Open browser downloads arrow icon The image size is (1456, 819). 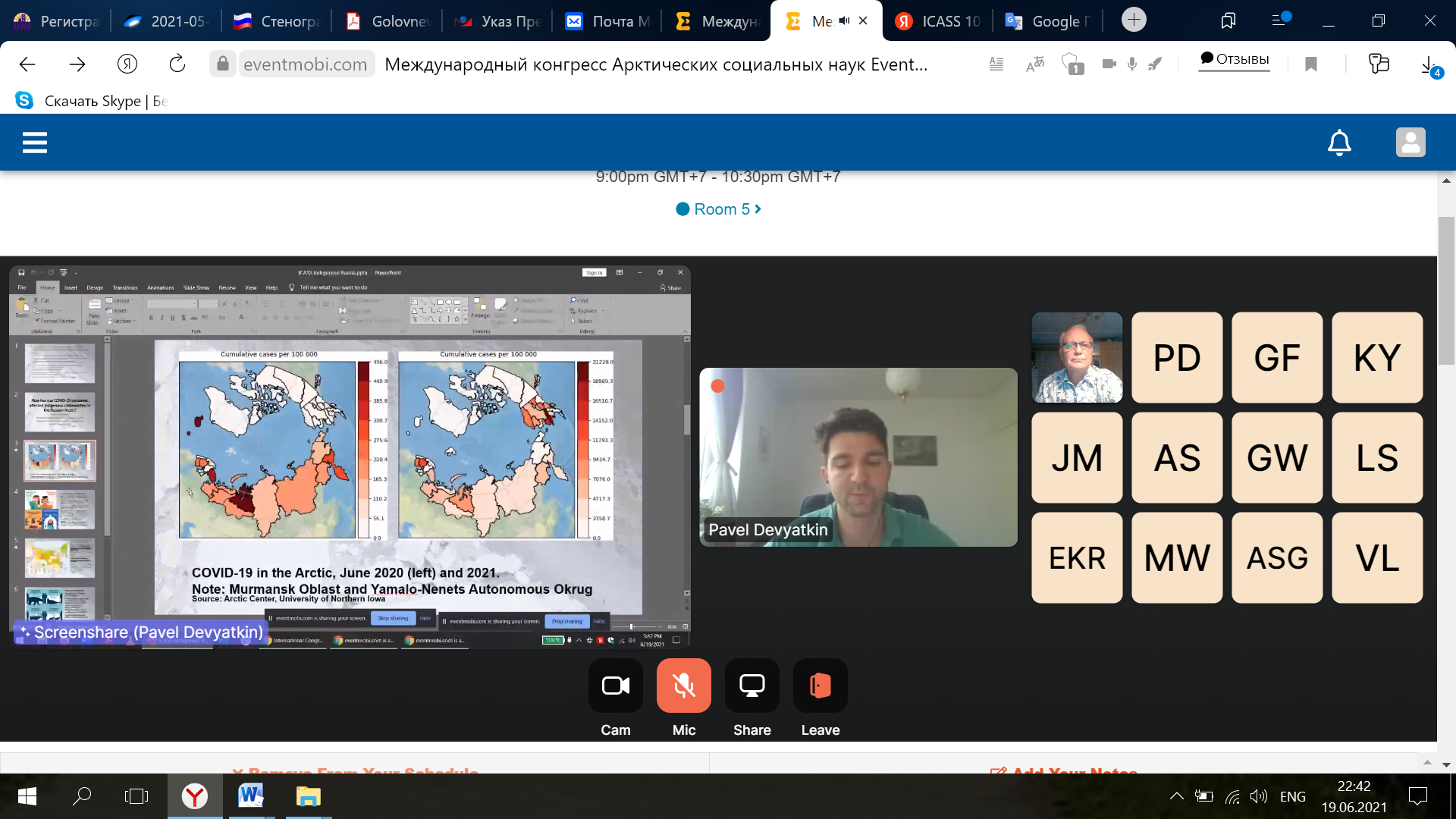(x=1428, y=64)
